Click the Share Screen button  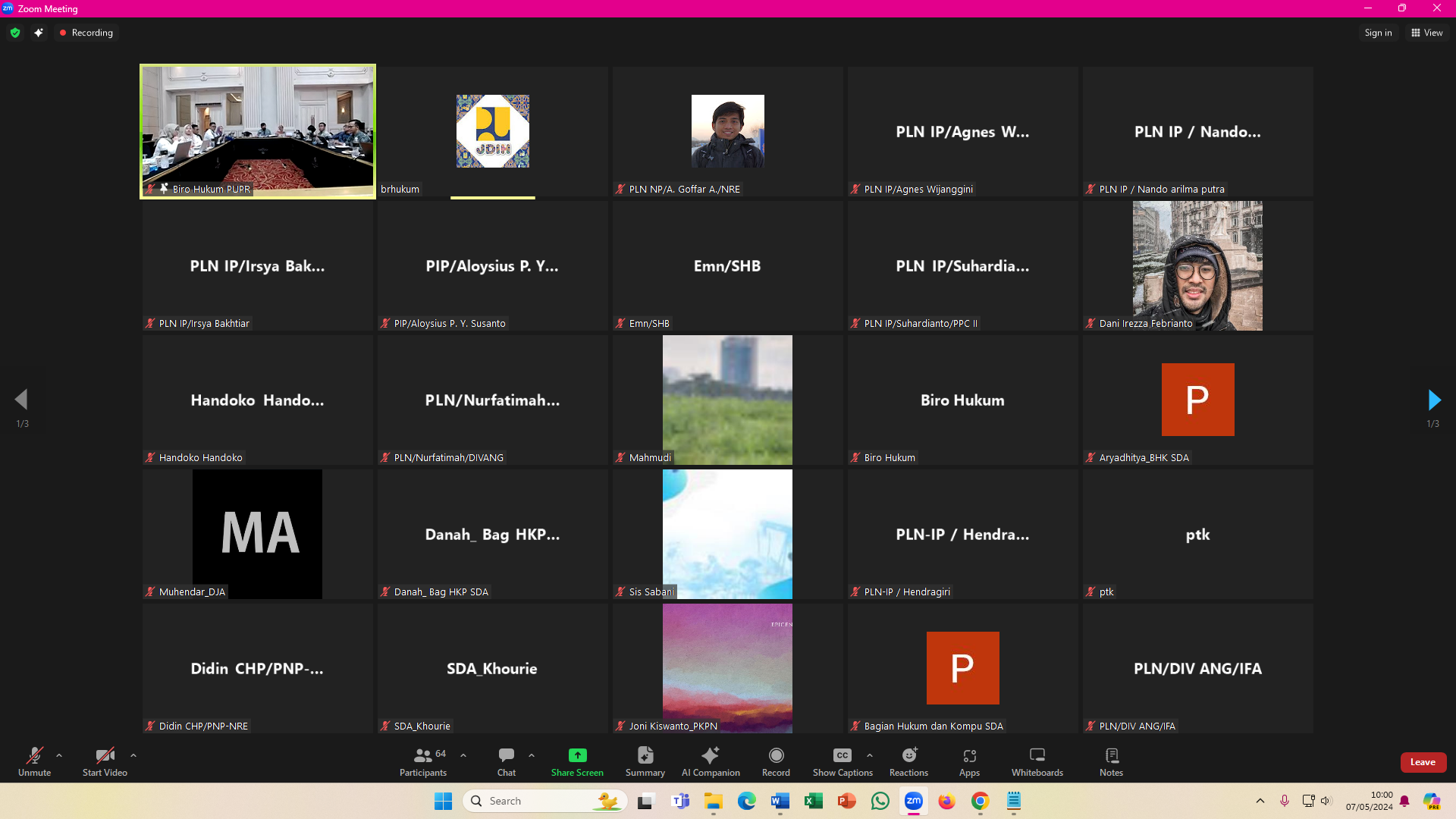click(x=577, y=761)
